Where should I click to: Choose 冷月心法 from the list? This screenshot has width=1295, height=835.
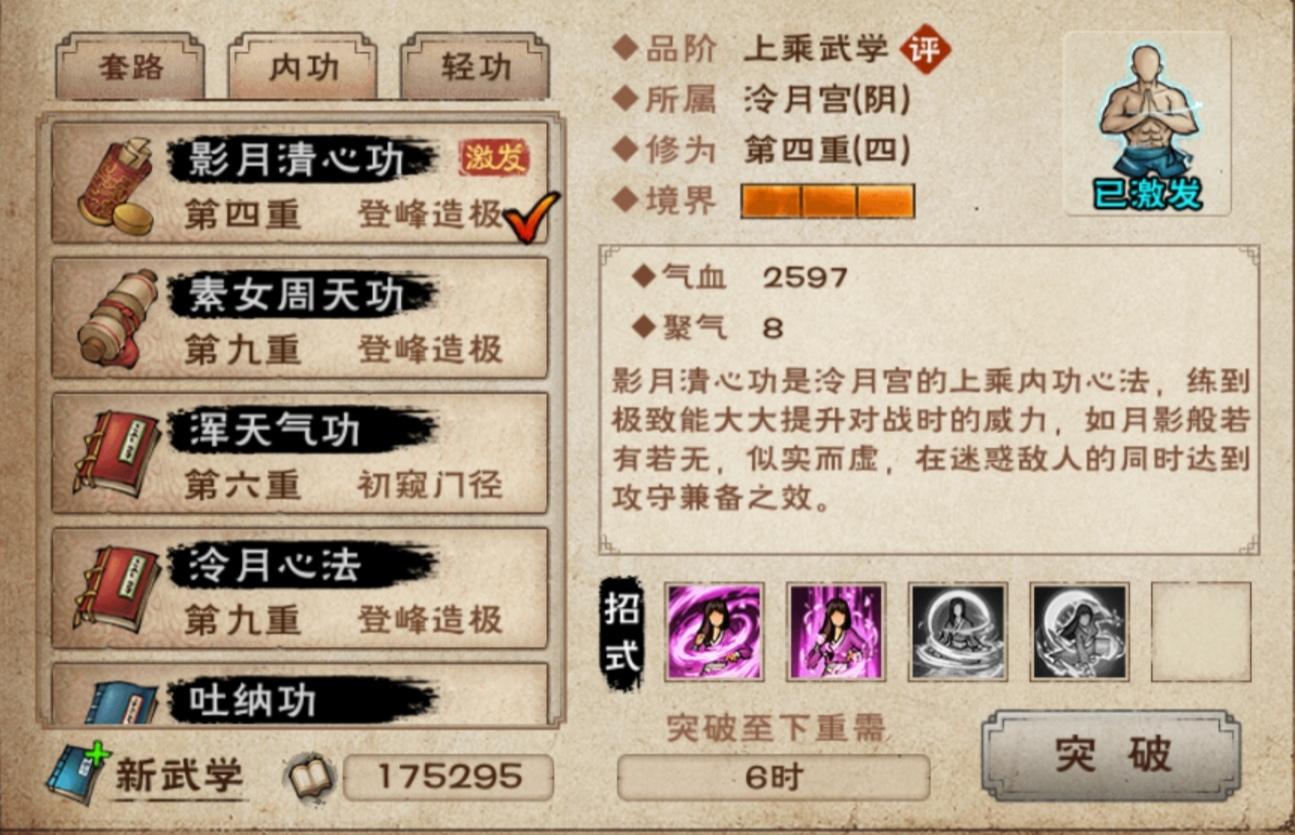click(x=300, y=588)
